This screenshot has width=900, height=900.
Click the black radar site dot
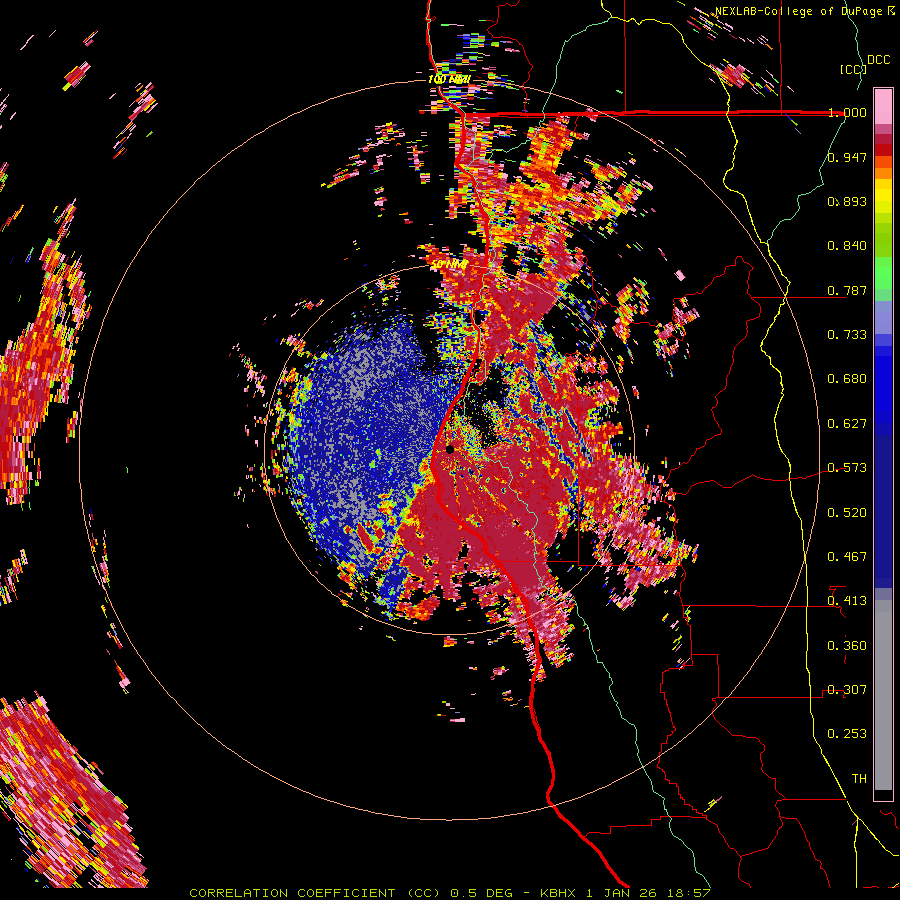point(450,449)
